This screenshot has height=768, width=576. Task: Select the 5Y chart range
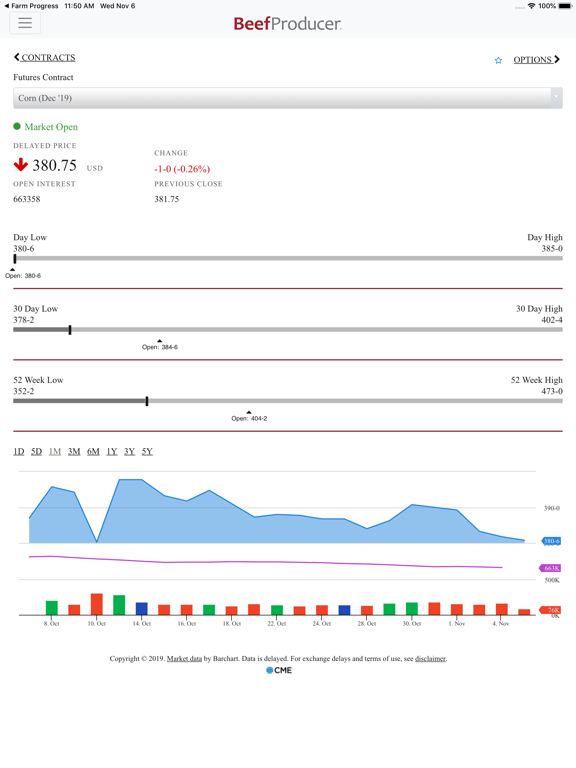tap(147, 451)
